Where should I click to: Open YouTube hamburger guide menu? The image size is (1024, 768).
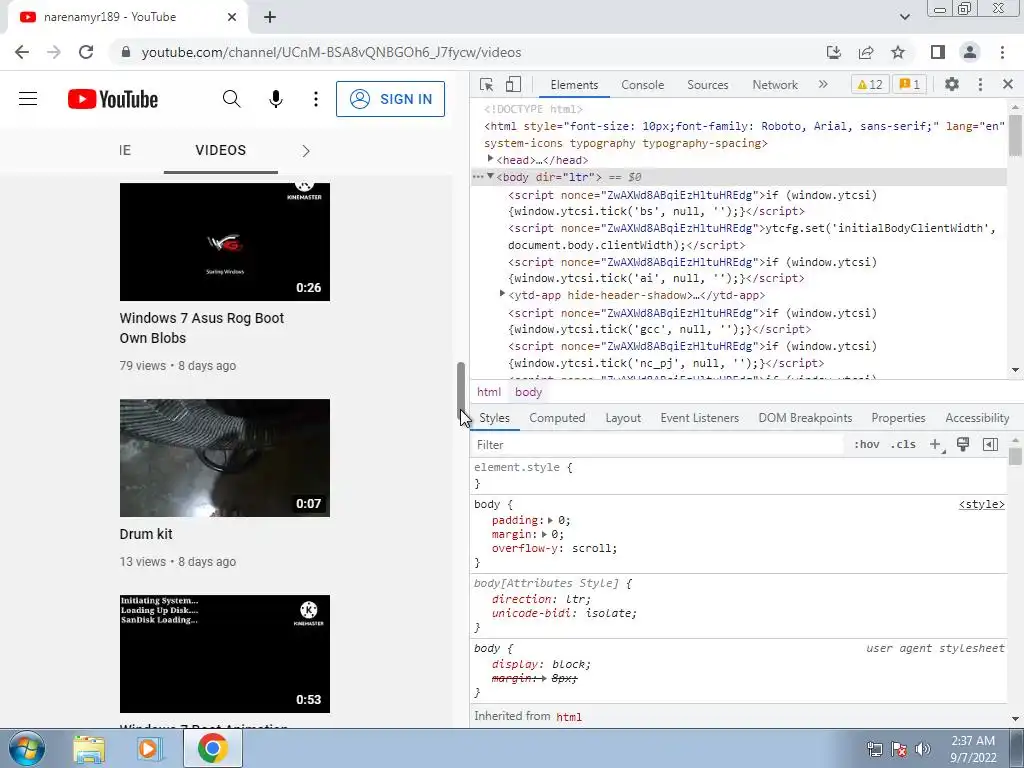(28, 99)
